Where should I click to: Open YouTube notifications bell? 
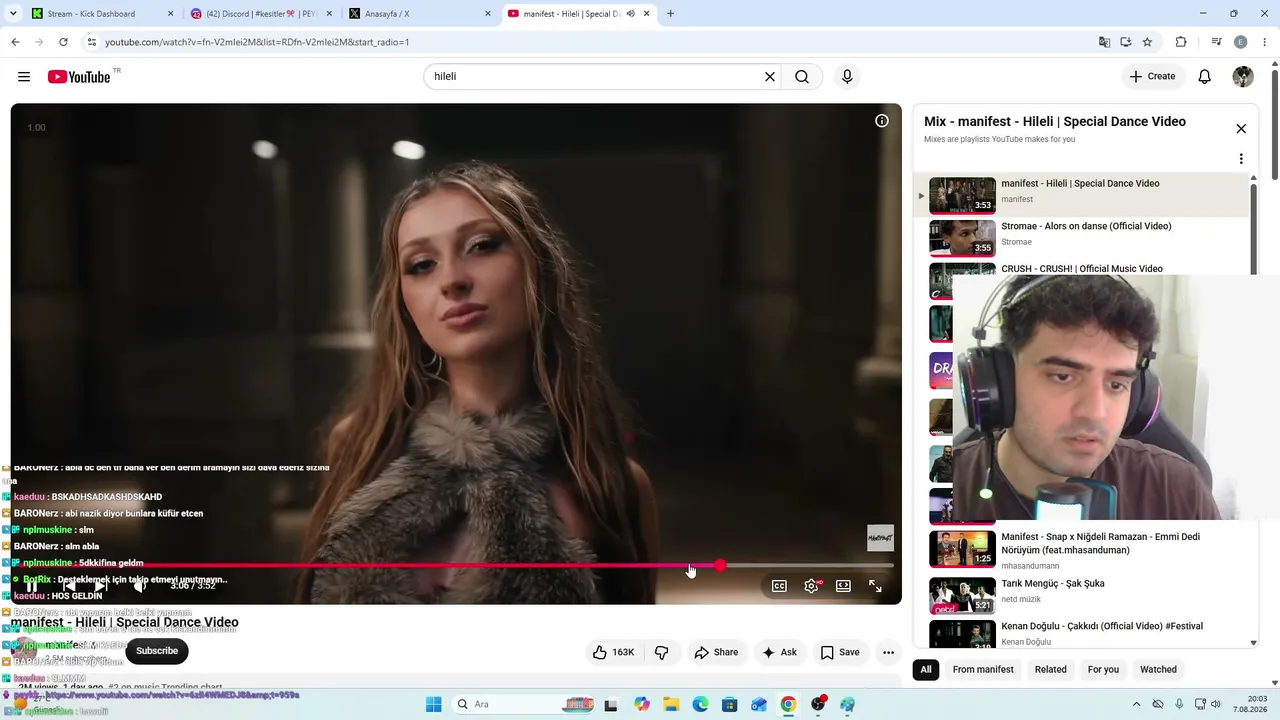click(1205, 77)
